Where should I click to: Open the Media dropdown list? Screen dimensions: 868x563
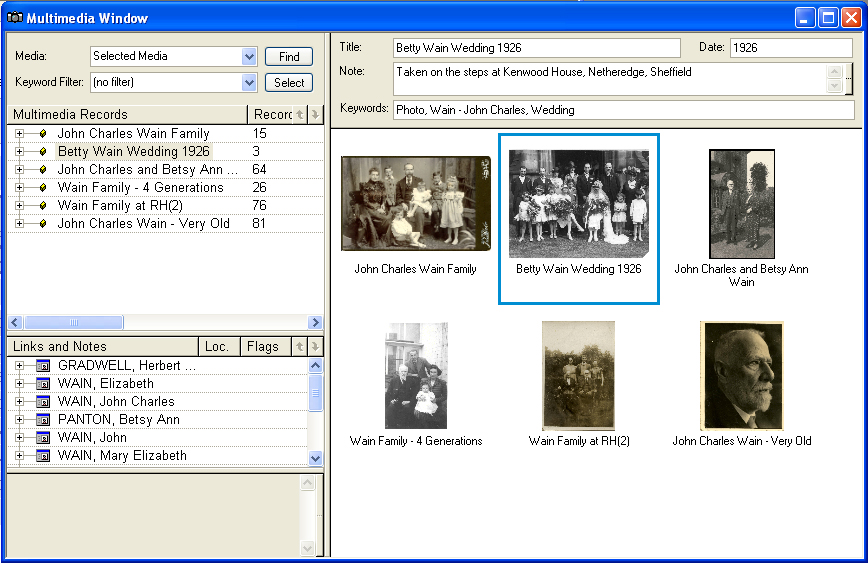pyautogui.click(x=249, y=57)
